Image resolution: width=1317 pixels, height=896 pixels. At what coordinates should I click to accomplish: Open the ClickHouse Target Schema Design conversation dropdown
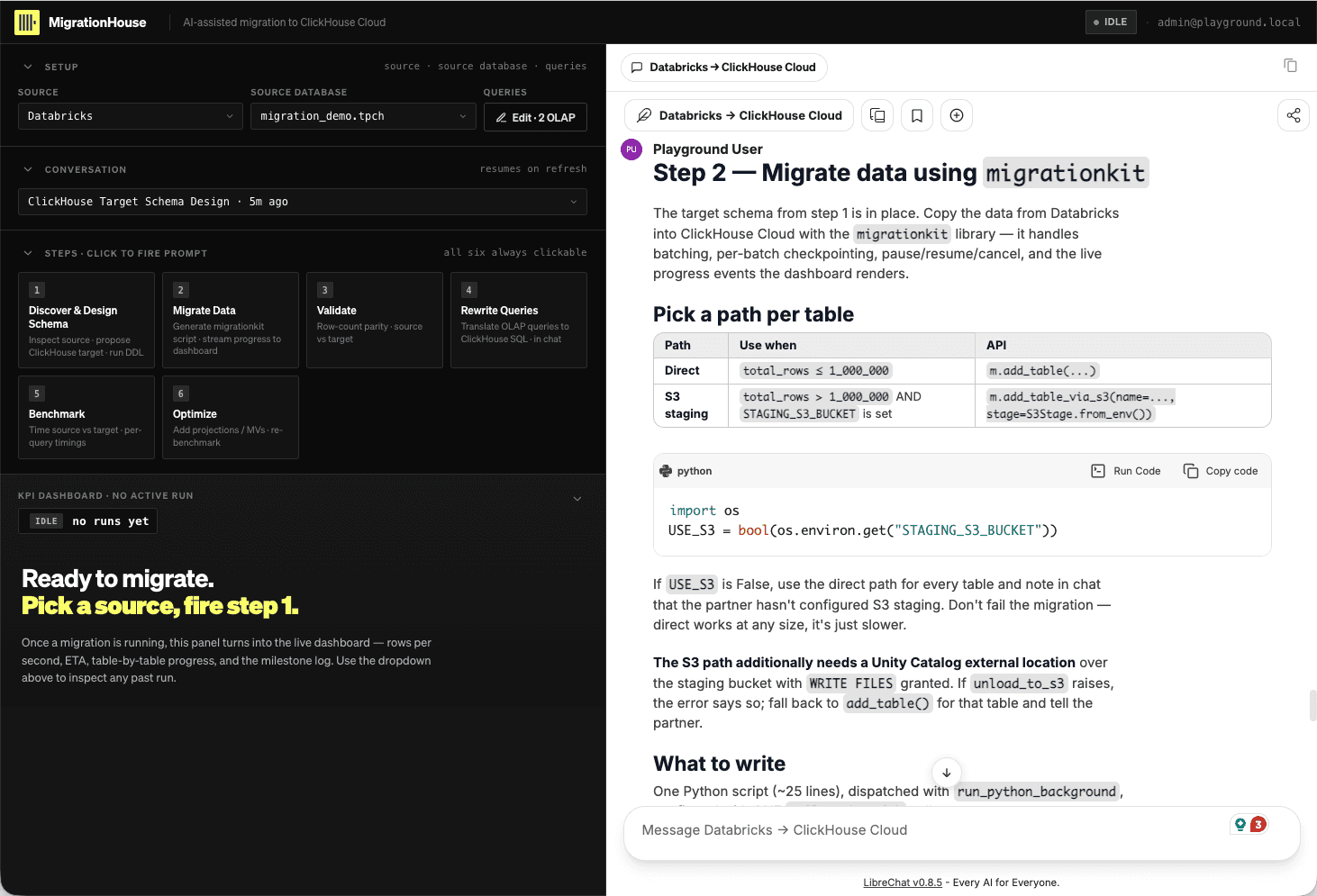303,202
